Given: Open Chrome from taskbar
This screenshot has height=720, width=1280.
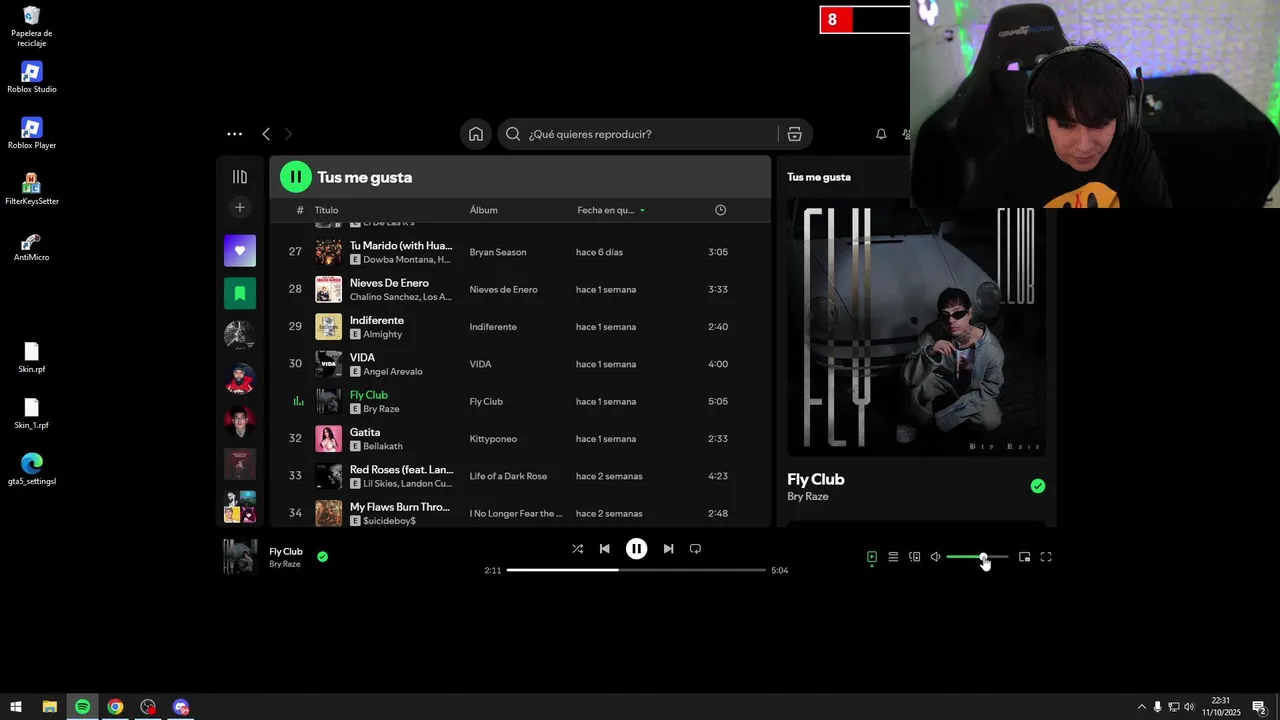Looking at the screenshot, I should tap(115, 707).
